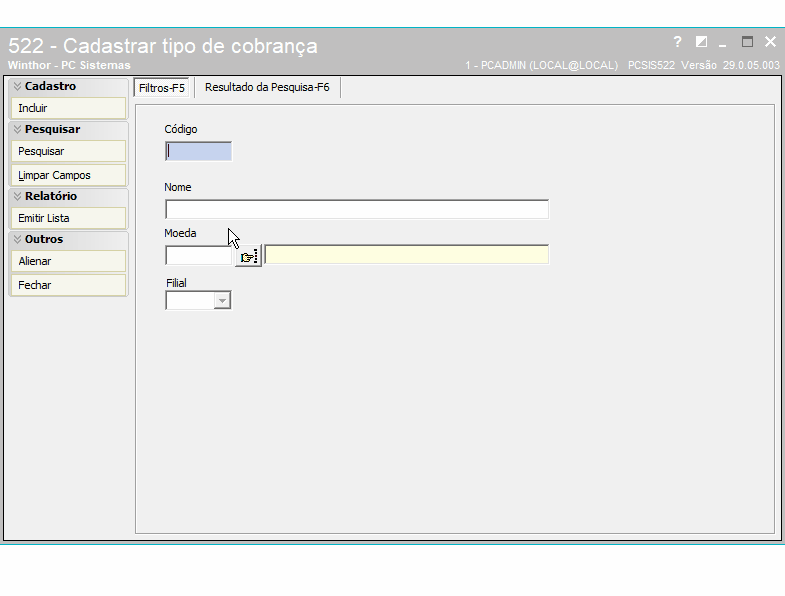The image size is (785, 596).
Task: Collapse the Cadastro section chevron
Action: [x=18, y=86]
